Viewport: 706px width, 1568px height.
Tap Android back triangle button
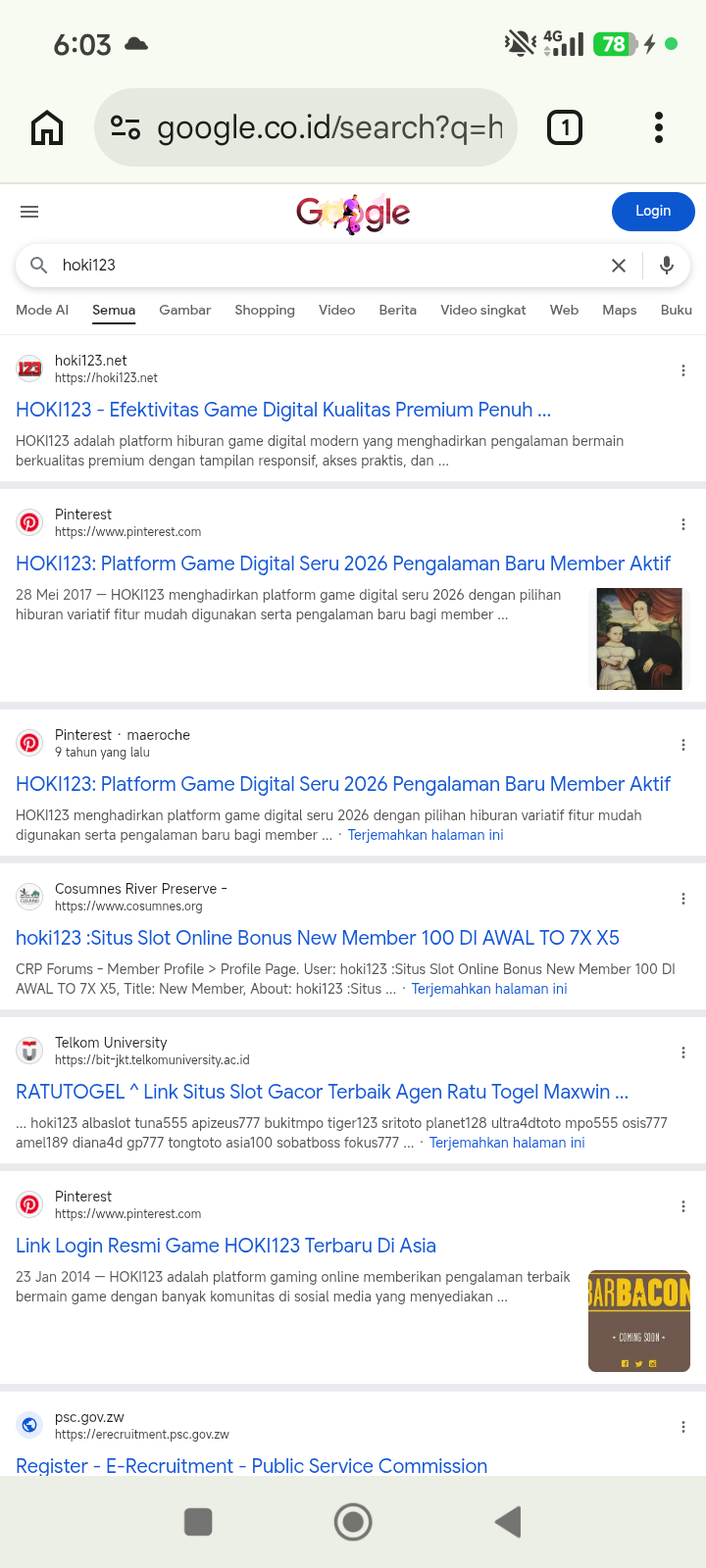508,1522
